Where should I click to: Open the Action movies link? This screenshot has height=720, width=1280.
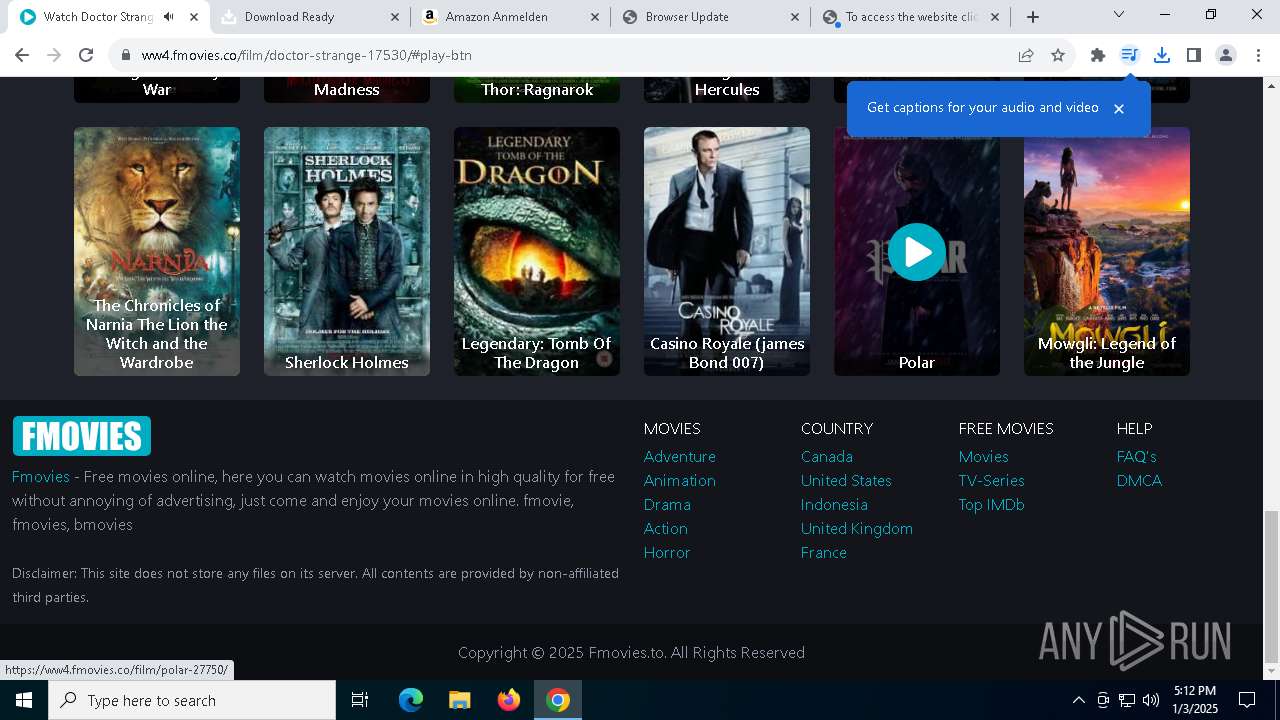coord(666,529)
